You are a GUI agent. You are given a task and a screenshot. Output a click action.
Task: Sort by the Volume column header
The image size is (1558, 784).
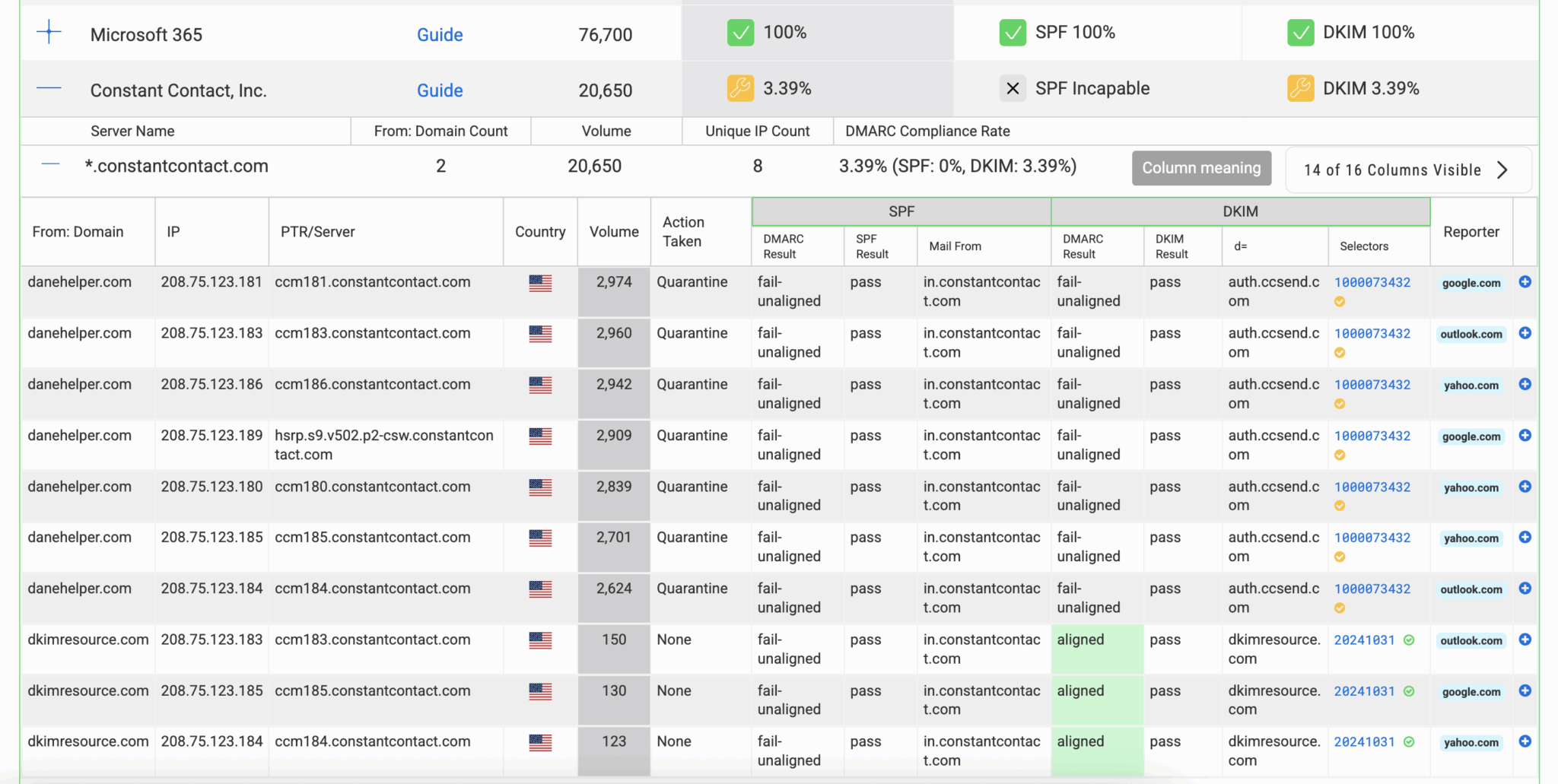[x=614, y=232]
